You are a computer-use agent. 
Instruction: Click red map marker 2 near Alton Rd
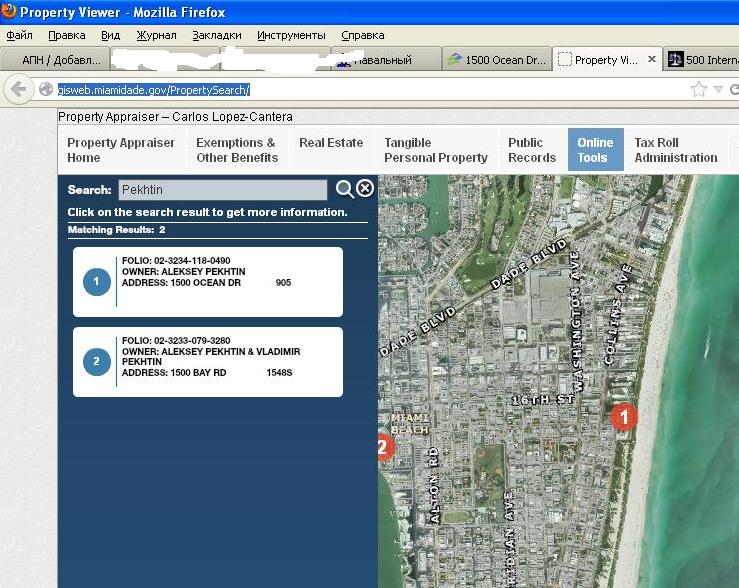384,447
